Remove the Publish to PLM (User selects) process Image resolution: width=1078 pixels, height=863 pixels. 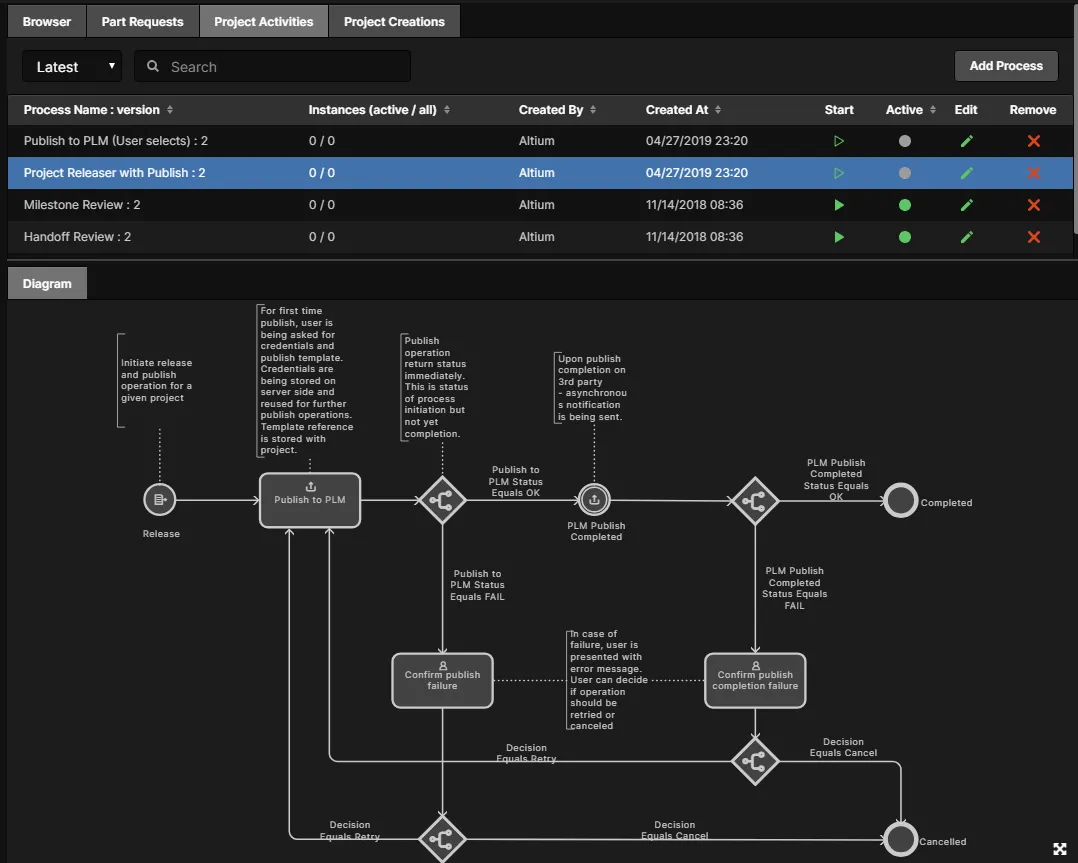point(1033,141)
